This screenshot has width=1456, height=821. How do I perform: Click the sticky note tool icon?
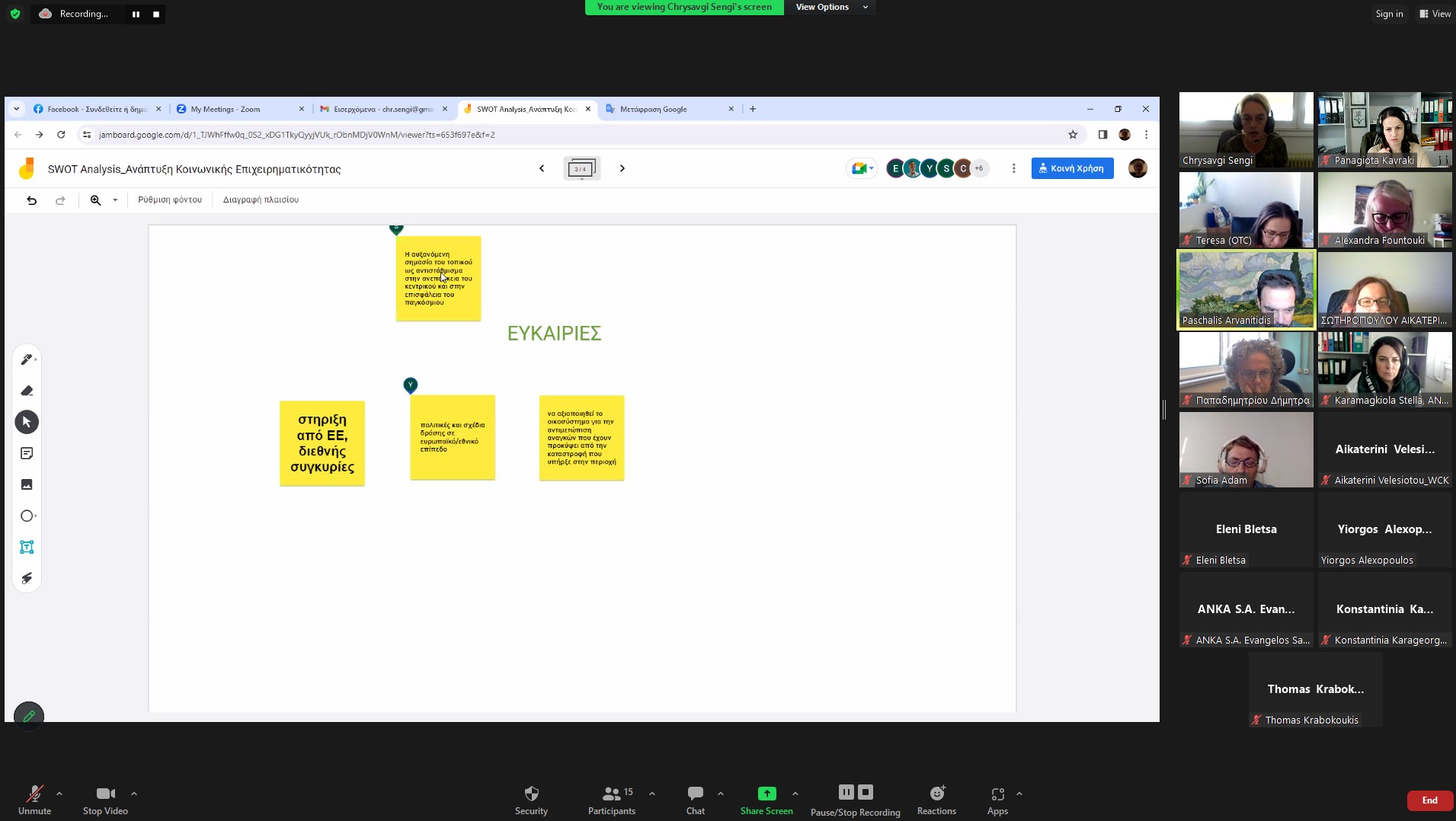pos(27,453)
